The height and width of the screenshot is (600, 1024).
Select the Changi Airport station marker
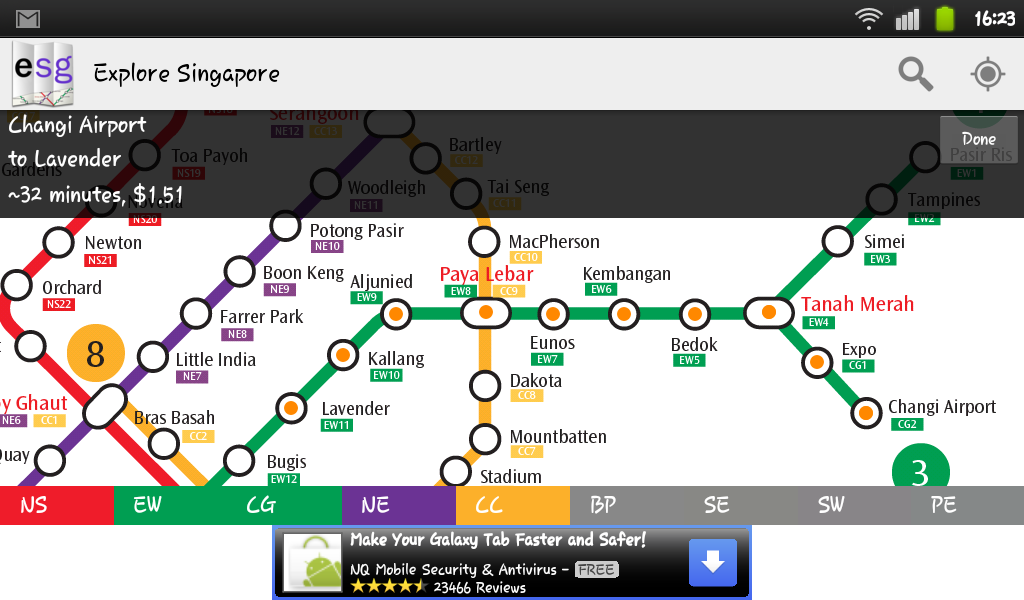click(867, 413)
